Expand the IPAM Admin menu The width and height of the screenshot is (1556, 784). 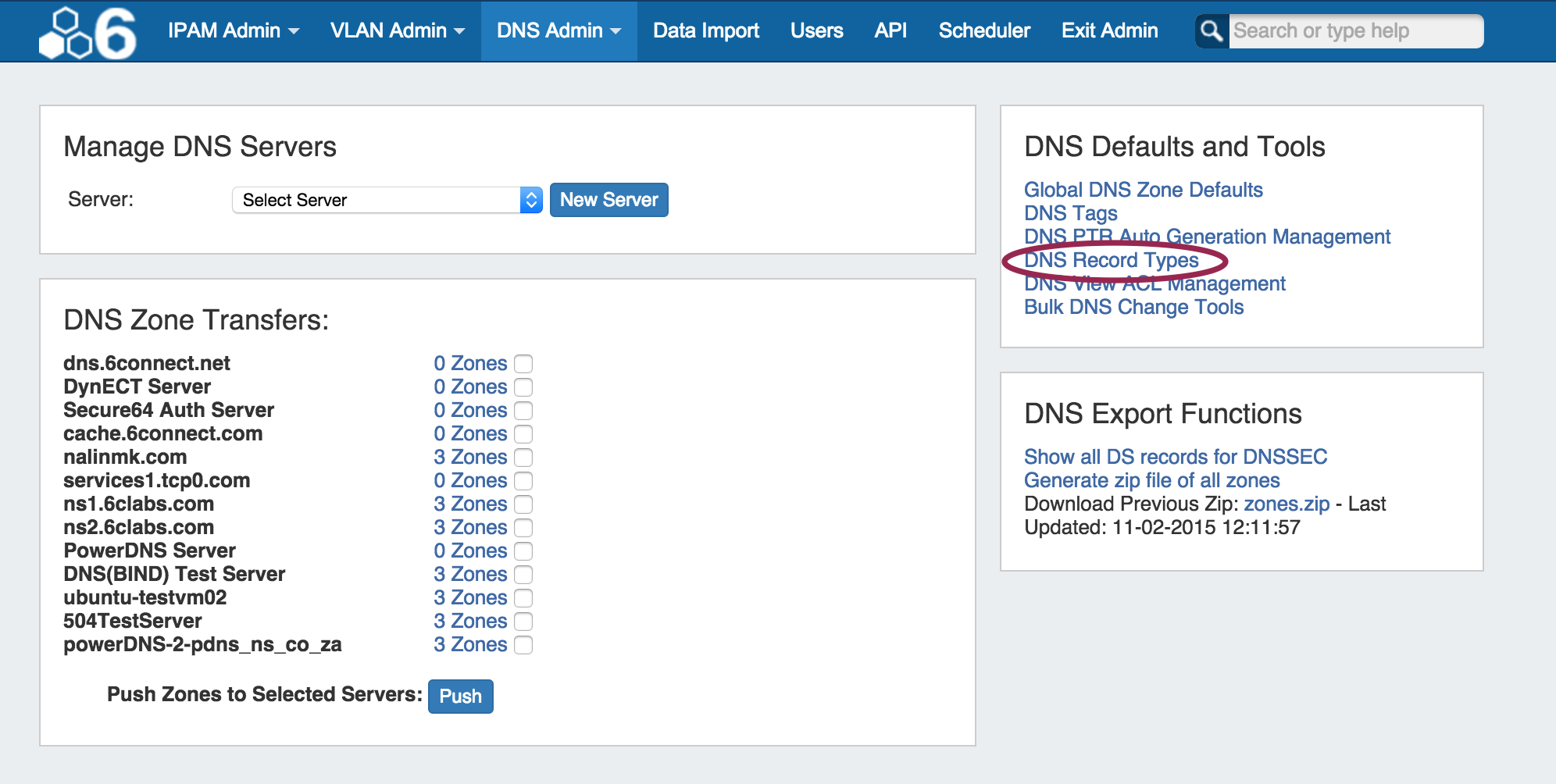tap(233, 31)
